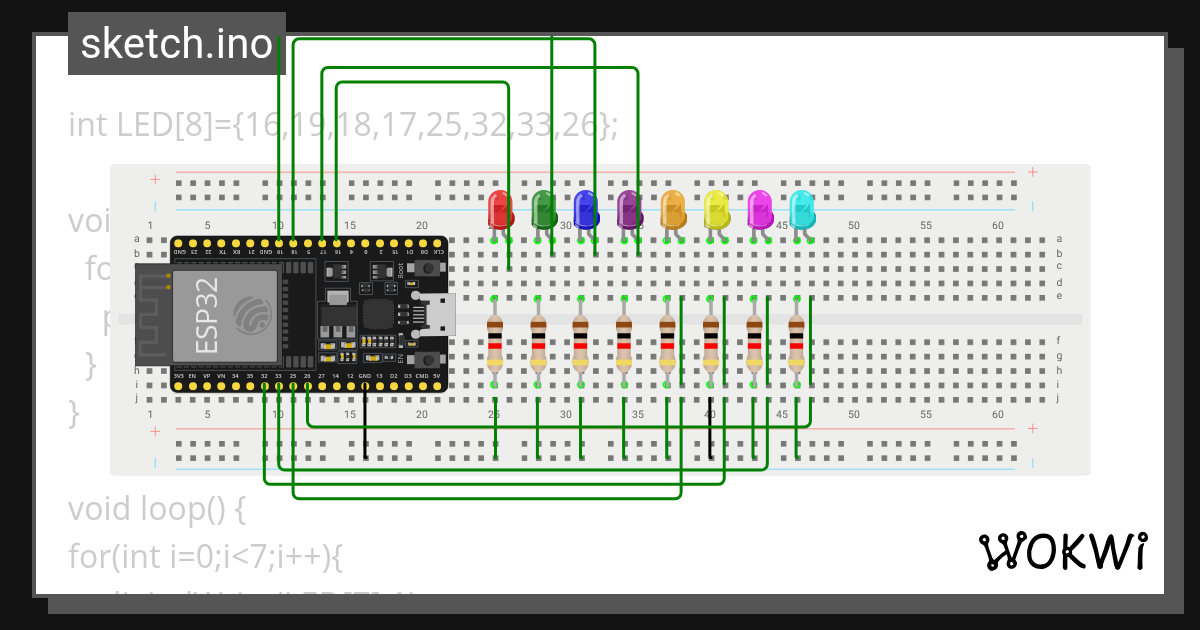Click pin 32 on the ESP32 bottom row
The image size is (1200, 630).
click(x=264, y=384)
